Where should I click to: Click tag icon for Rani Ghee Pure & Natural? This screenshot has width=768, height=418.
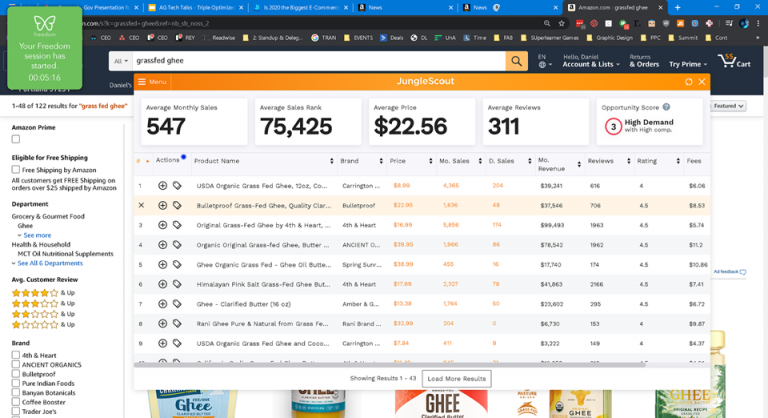(177, 323)
